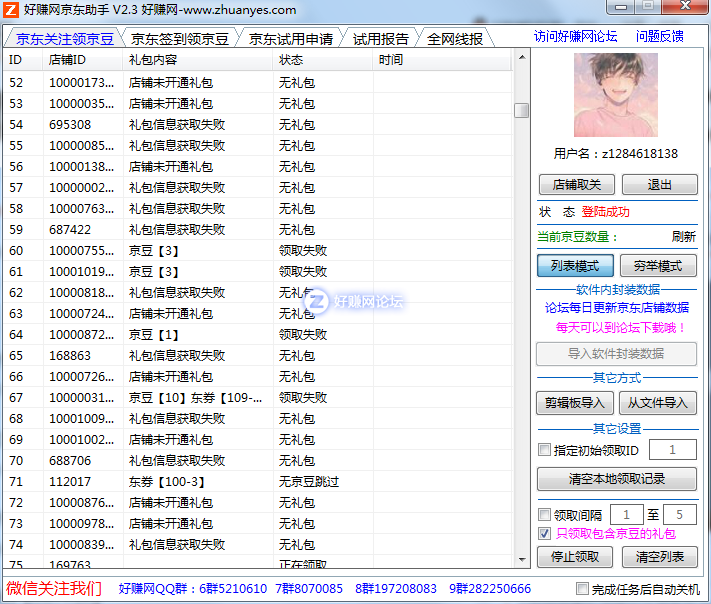Screen dimensions: 711x604
Task: Click QQ group 6群5210610 text
Action: tap(233, 589)
